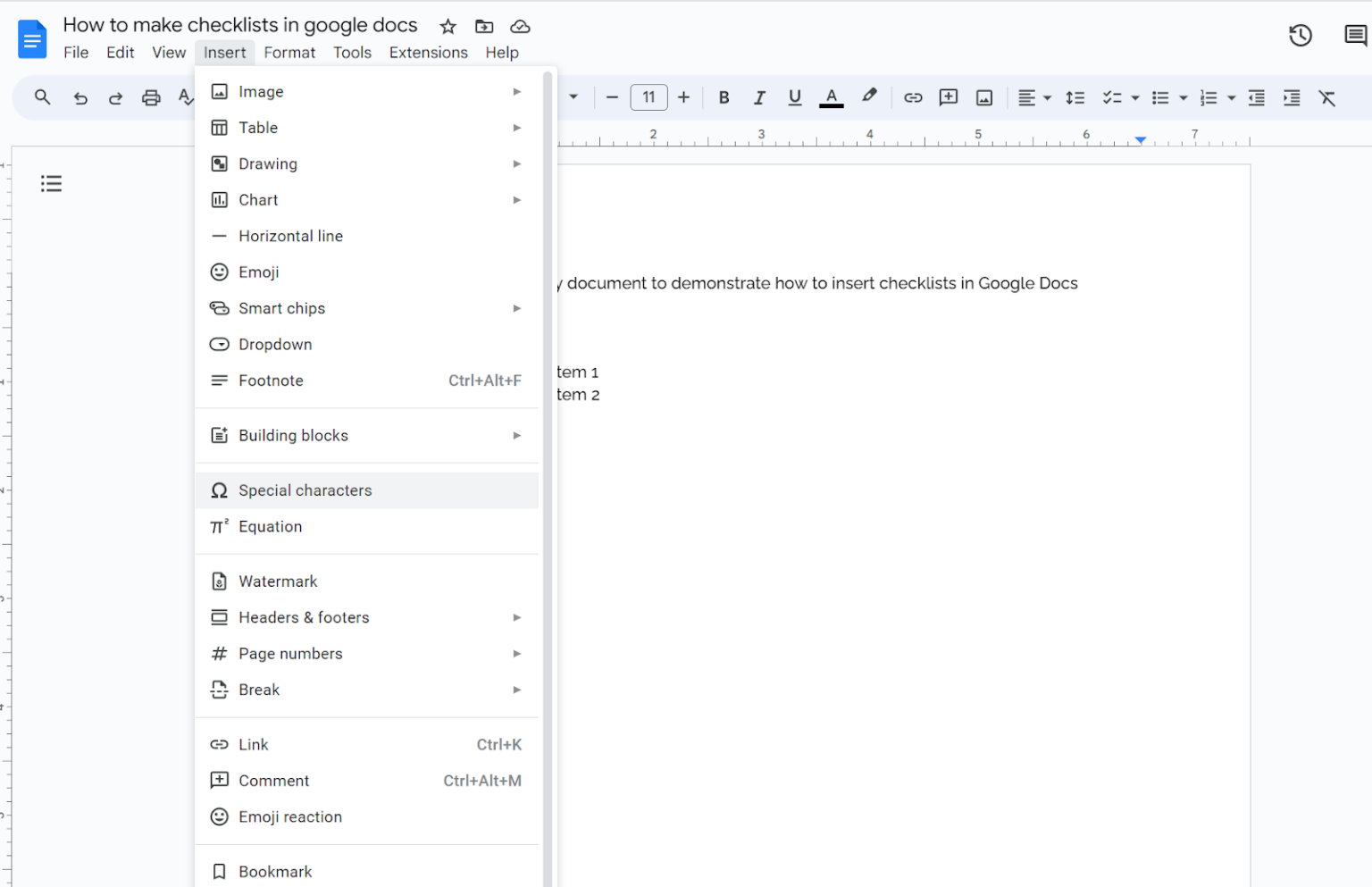The height and width of the screenshot is (887, 1372).
Task: Open the highlight color tool
Action: pyautogui.click(x=869, y=97)
